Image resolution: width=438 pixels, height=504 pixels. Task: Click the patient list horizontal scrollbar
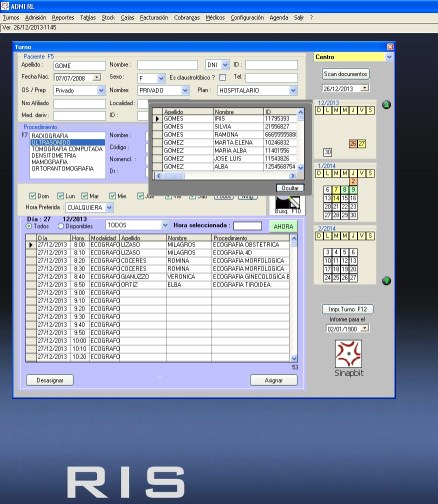tap(226, 176)
